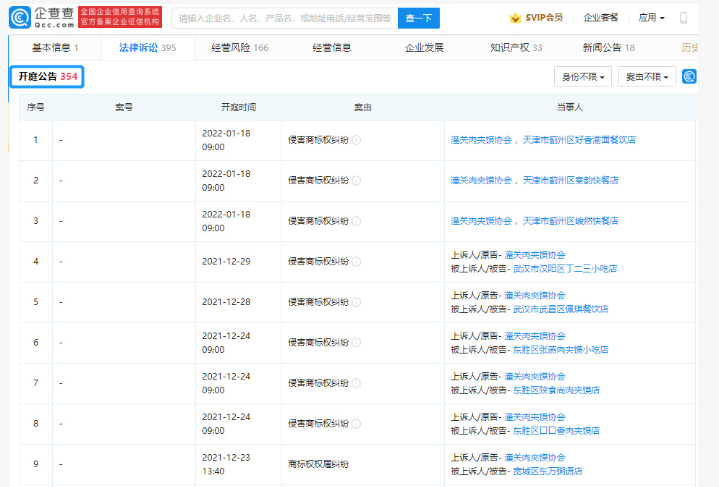Click 2021-12-23 13:40 in row 9
Screen dimensions: 719x487
click(226, 464)
